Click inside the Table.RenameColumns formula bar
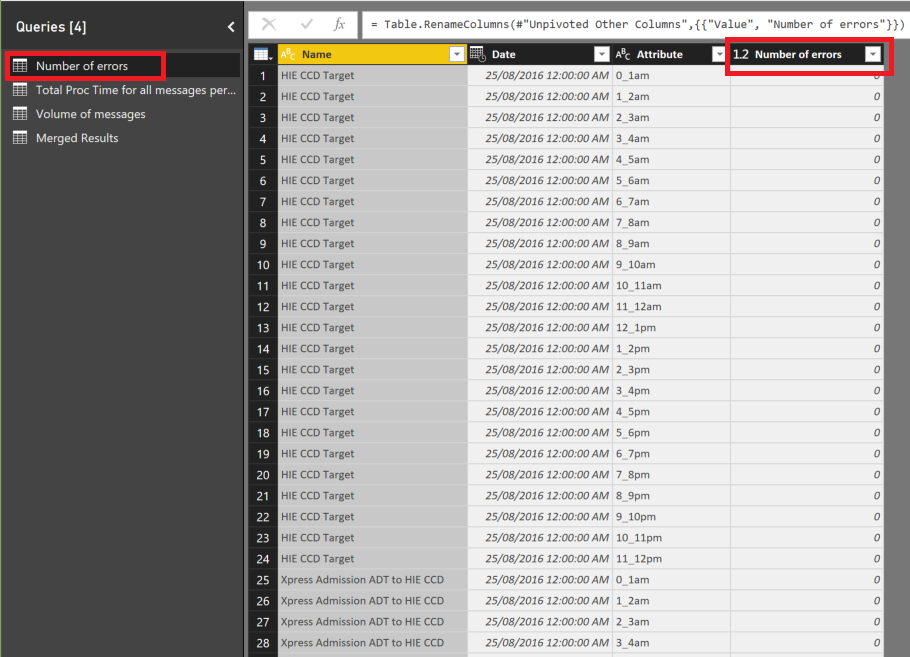Image resolution: width=910 pixels, height=657 pixels. pyautogui.click(x=635, y=24)
